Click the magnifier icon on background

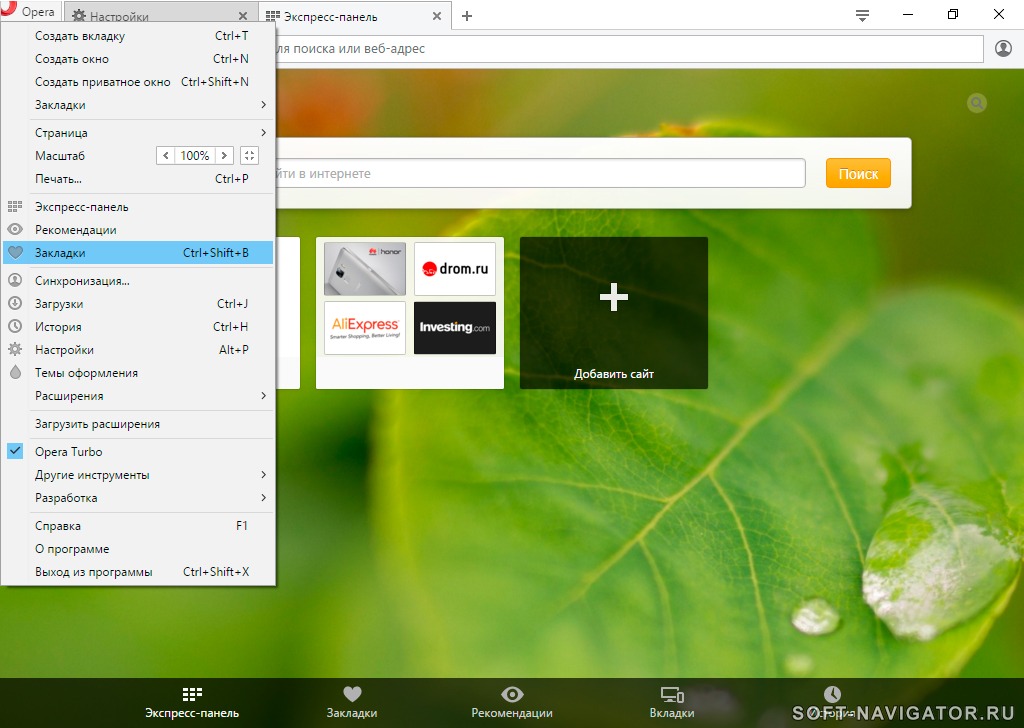[x=977, y=103]
